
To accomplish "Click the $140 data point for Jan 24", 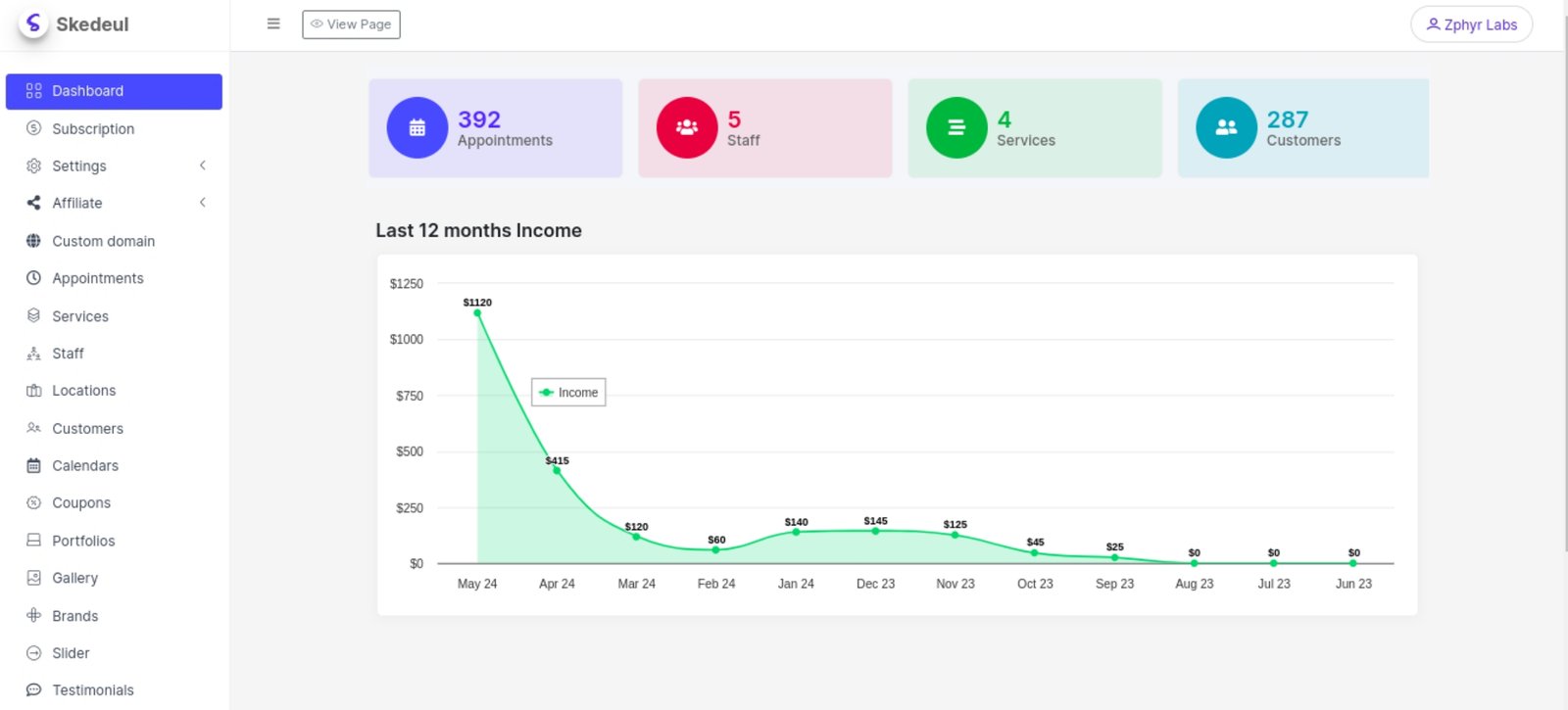I will tap(796, 532).
